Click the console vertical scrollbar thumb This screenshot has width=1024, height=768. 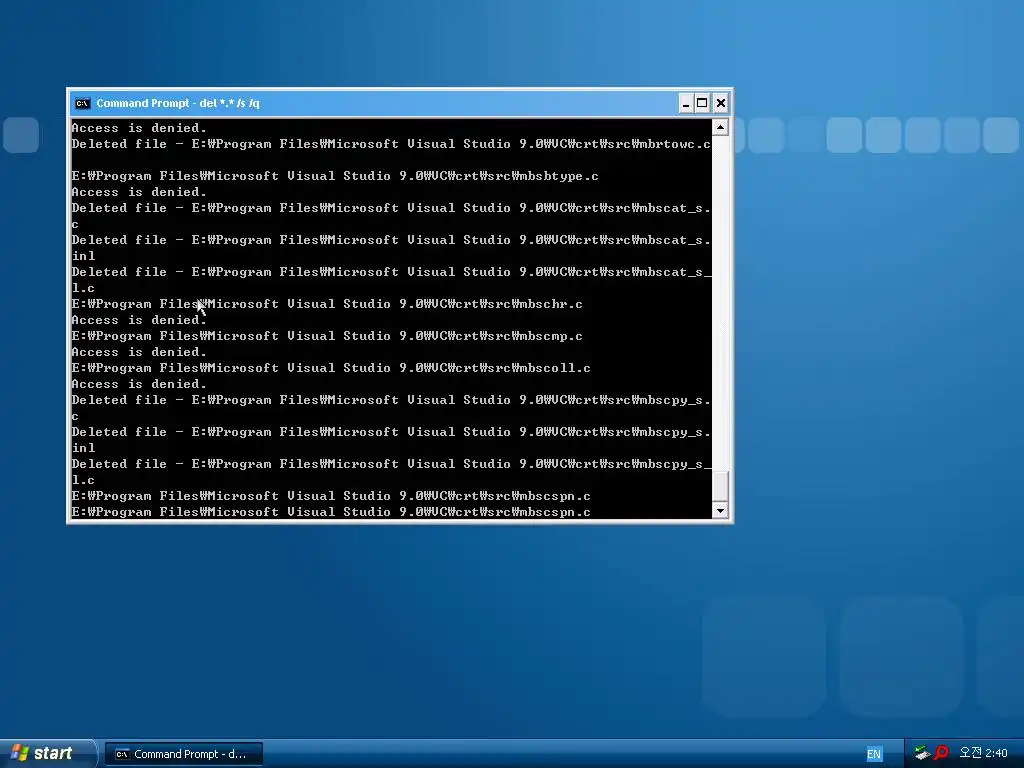(x=720, y=485)
